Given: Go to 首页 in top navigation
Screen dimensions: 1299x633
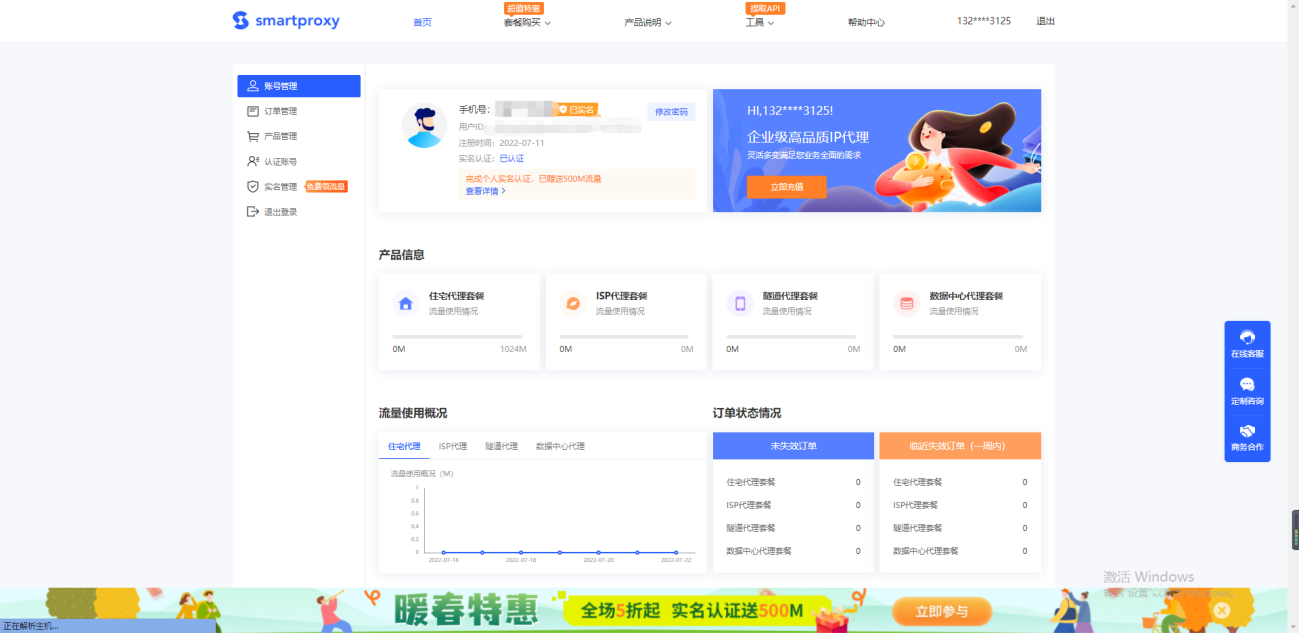Looking at the screenshot, I should tap(422, 22).
